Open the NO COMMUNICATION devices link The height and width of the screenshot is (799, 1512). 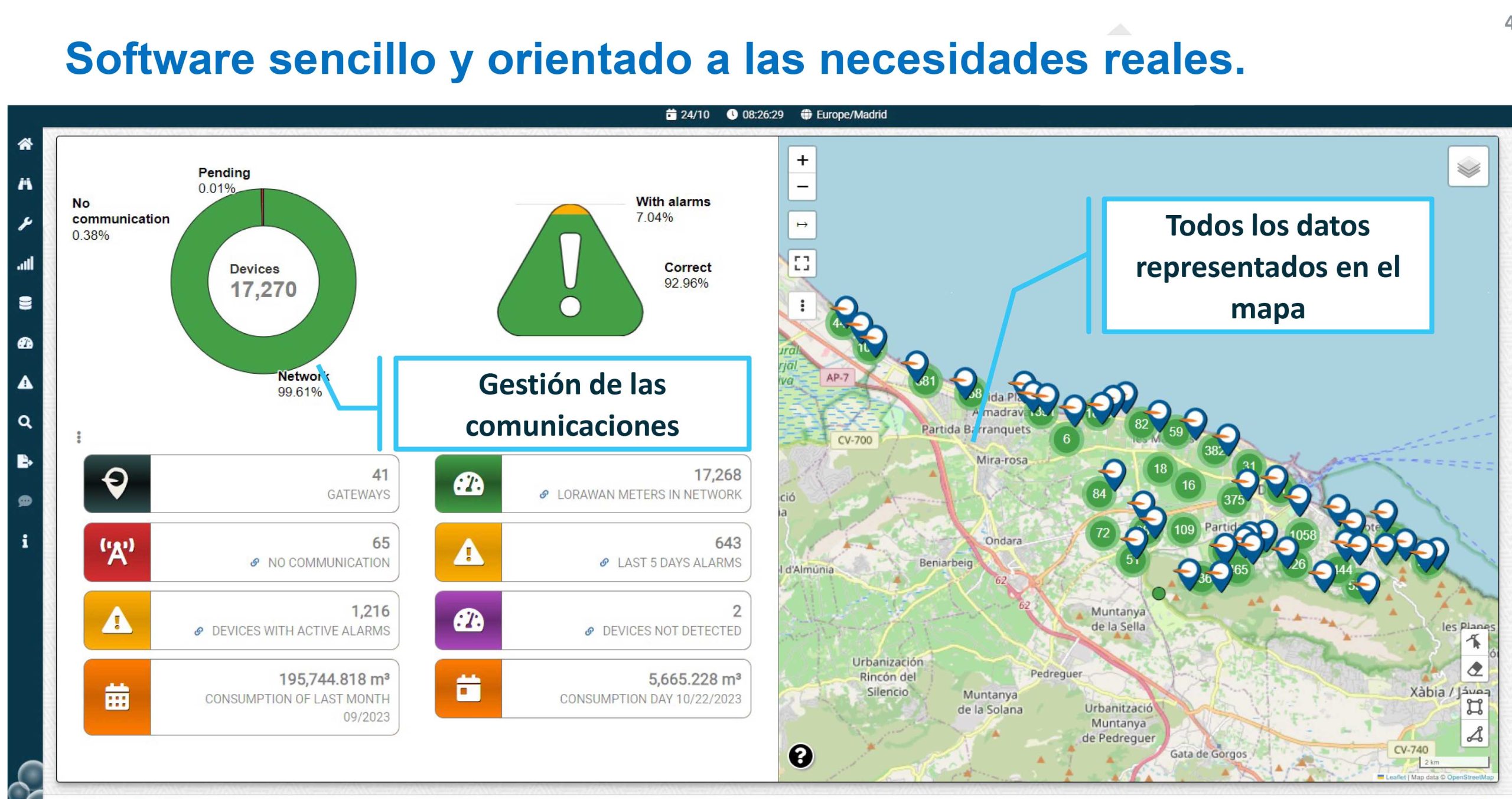point(328,562)
